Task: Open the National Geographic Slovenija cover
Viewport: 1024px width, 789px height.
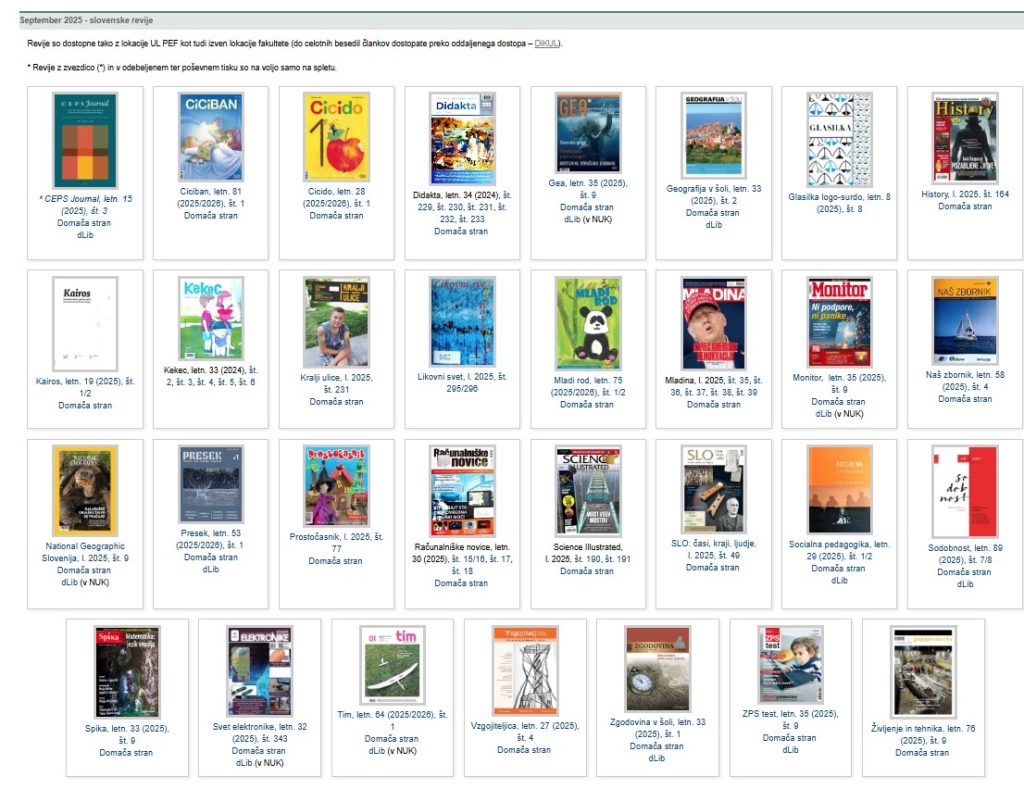Action: tap(85, 491)
